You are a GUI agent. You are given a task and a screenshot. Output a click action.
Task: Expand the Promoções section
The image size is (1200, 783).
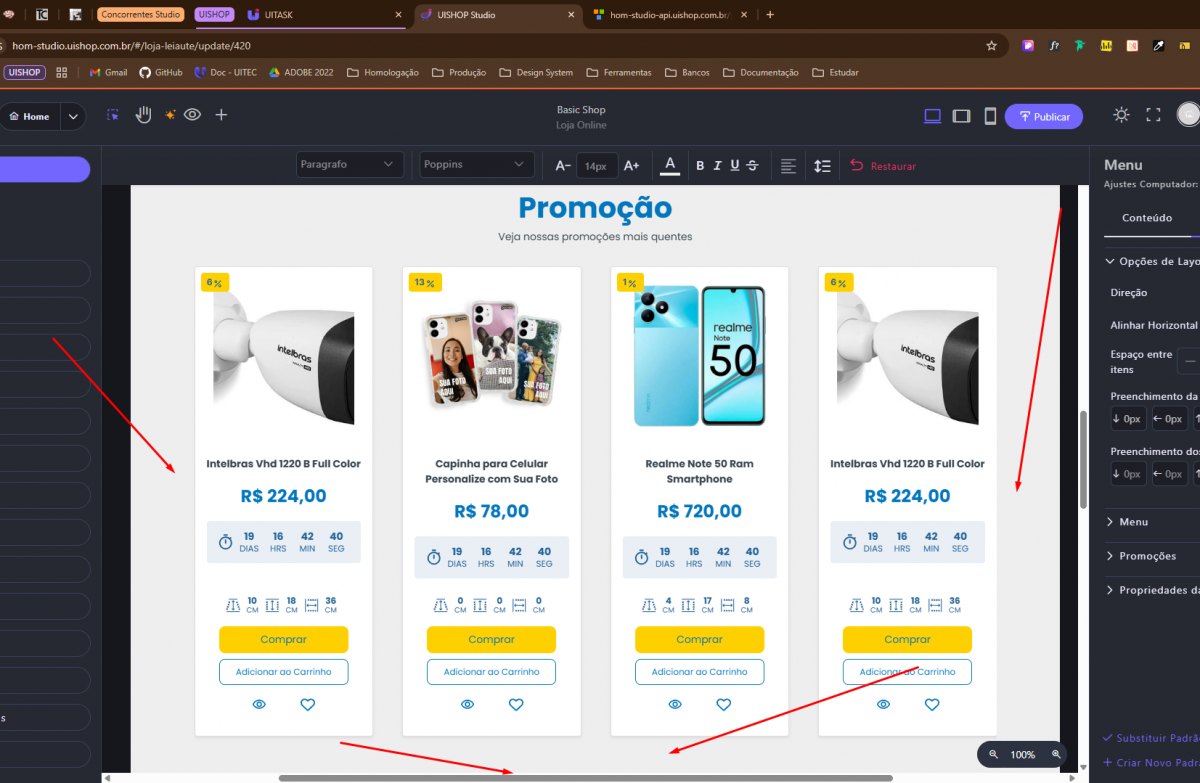[x=1147, y=556]
